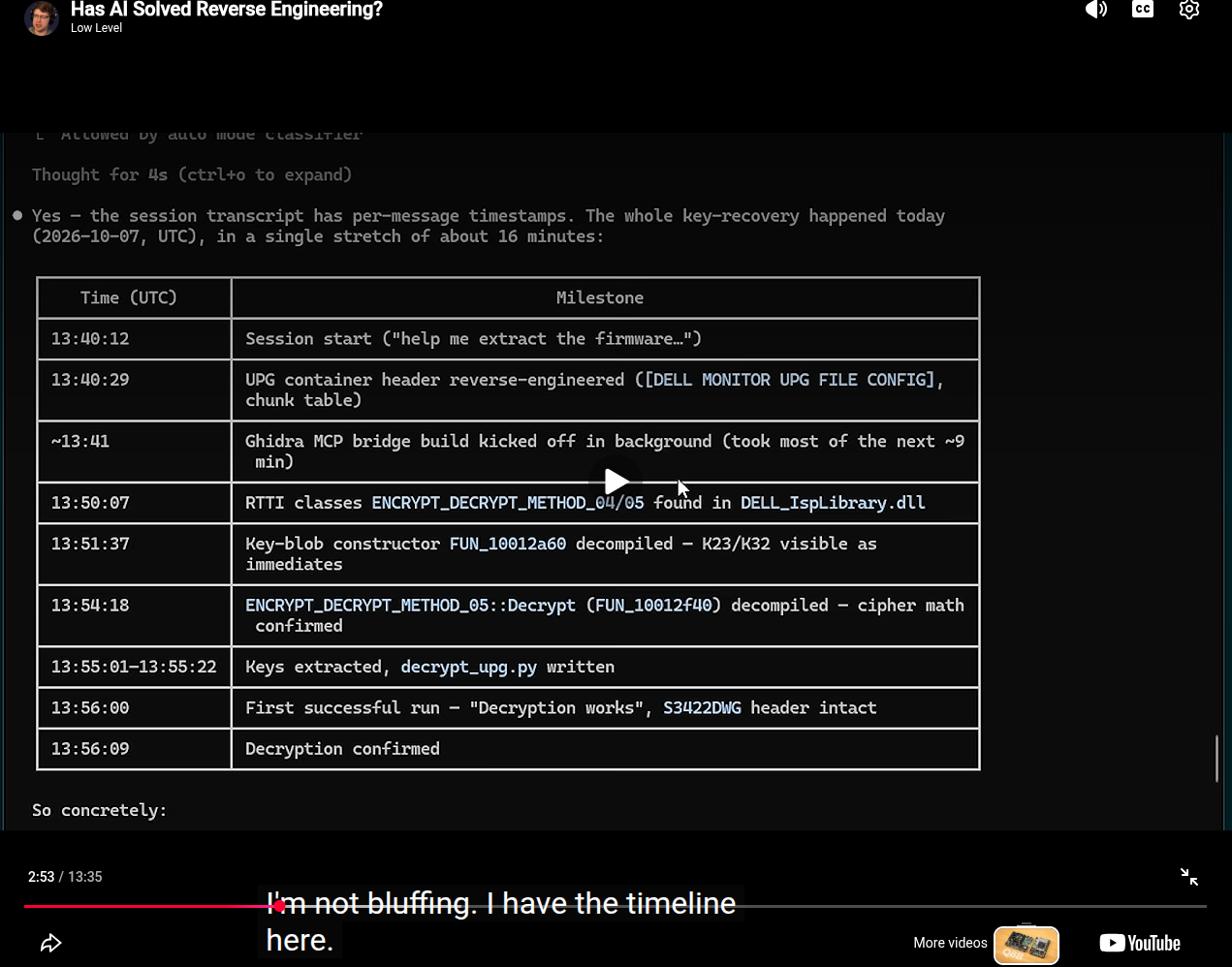Screen dimensions: 1232x967
Task: Toggle closed captions with the CC button
Action: click(1143, 10)
